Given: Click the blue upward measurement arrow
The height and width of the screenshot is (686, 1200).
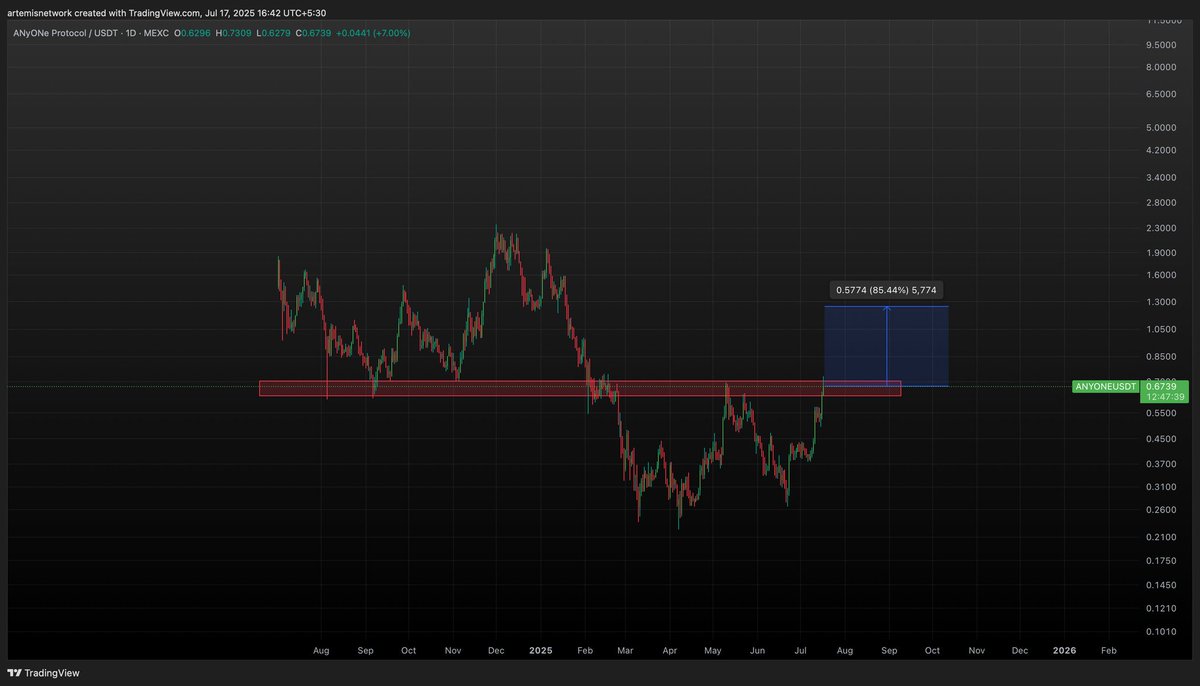Looking at the screenshot, I should click(x=887, y=345).
